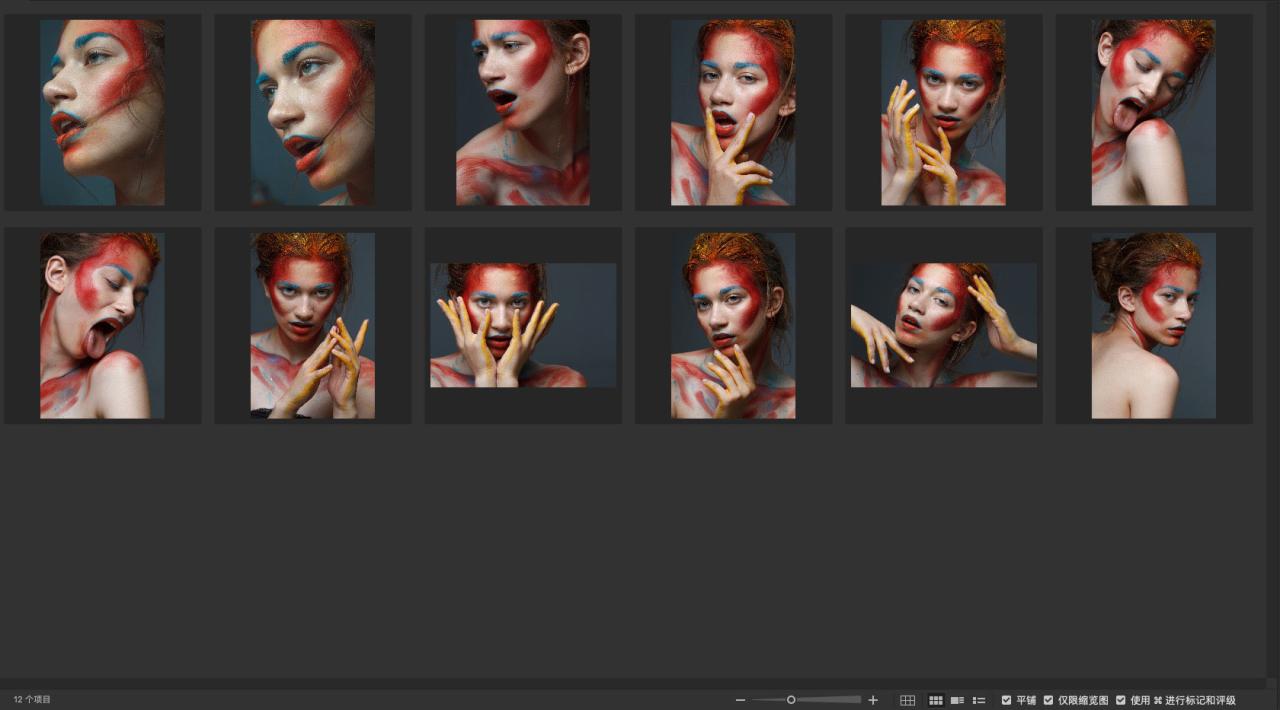Toggle the 仅限缩览图 checkbox
This screenshot has height=710, width=1280.
(x=1049, y=700)
